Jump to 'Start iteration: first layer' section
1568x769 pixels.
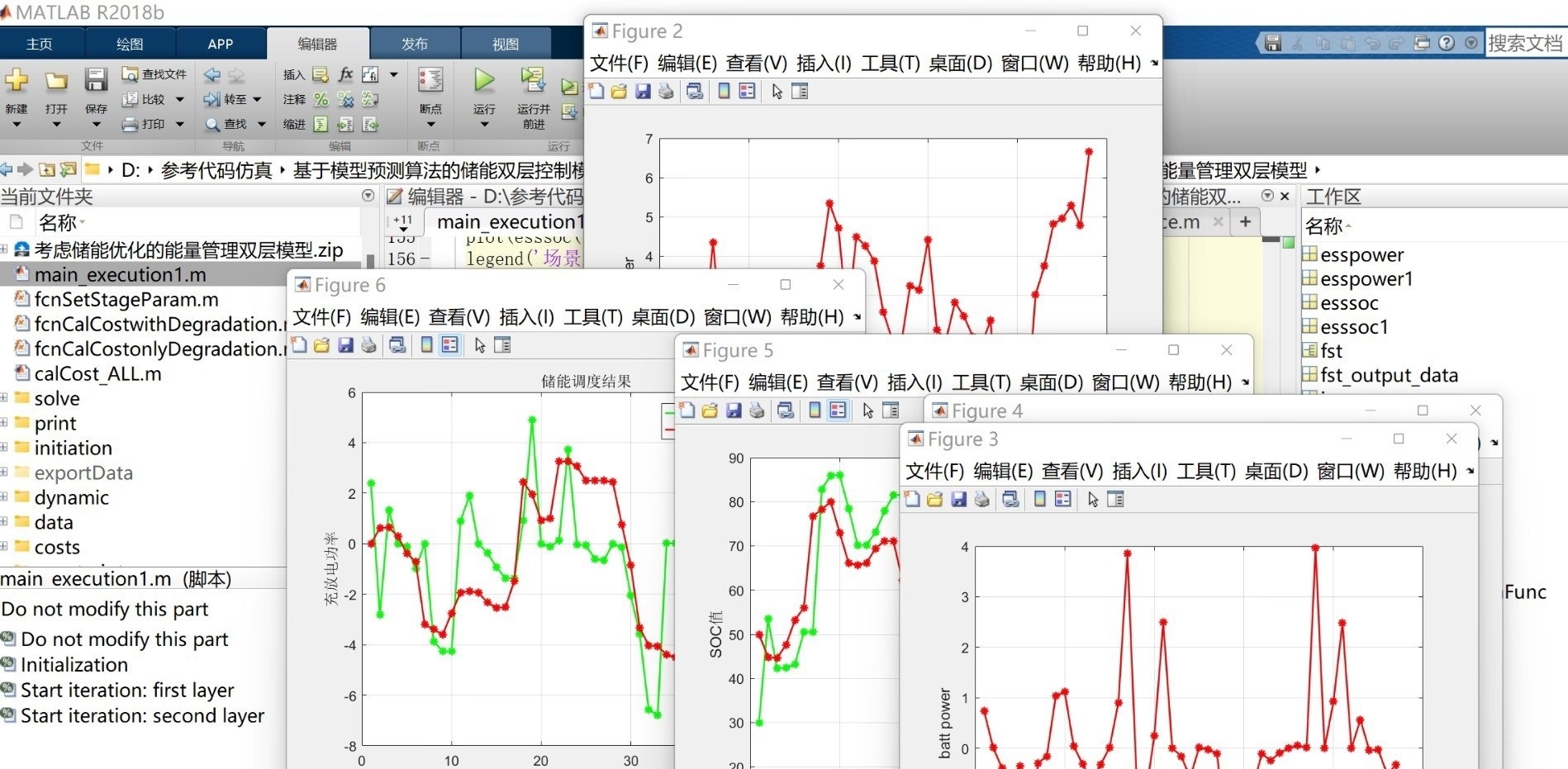point(127,690)
